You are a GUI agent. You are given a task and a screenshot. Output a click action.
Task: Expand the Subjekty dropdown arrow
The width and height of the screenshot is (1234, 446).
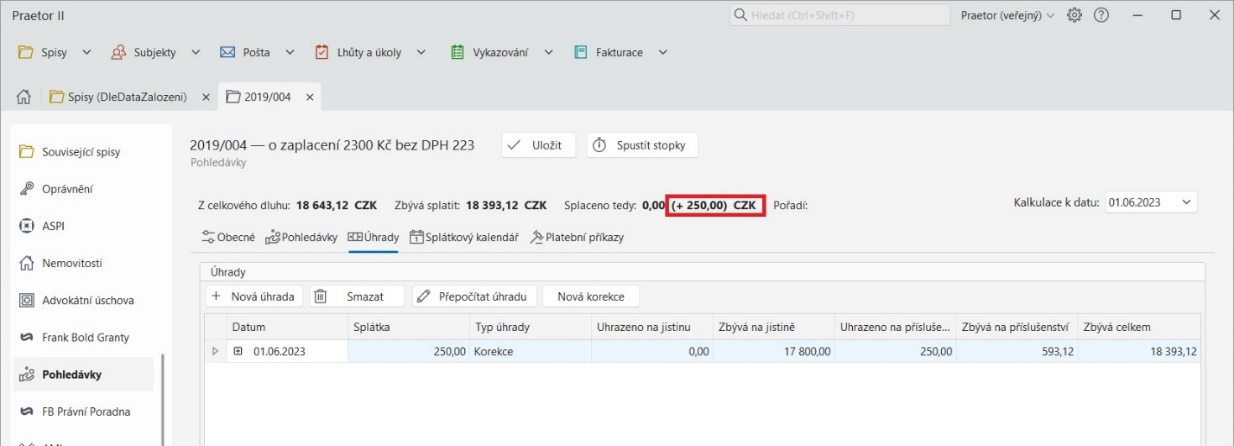coord(196,52)
